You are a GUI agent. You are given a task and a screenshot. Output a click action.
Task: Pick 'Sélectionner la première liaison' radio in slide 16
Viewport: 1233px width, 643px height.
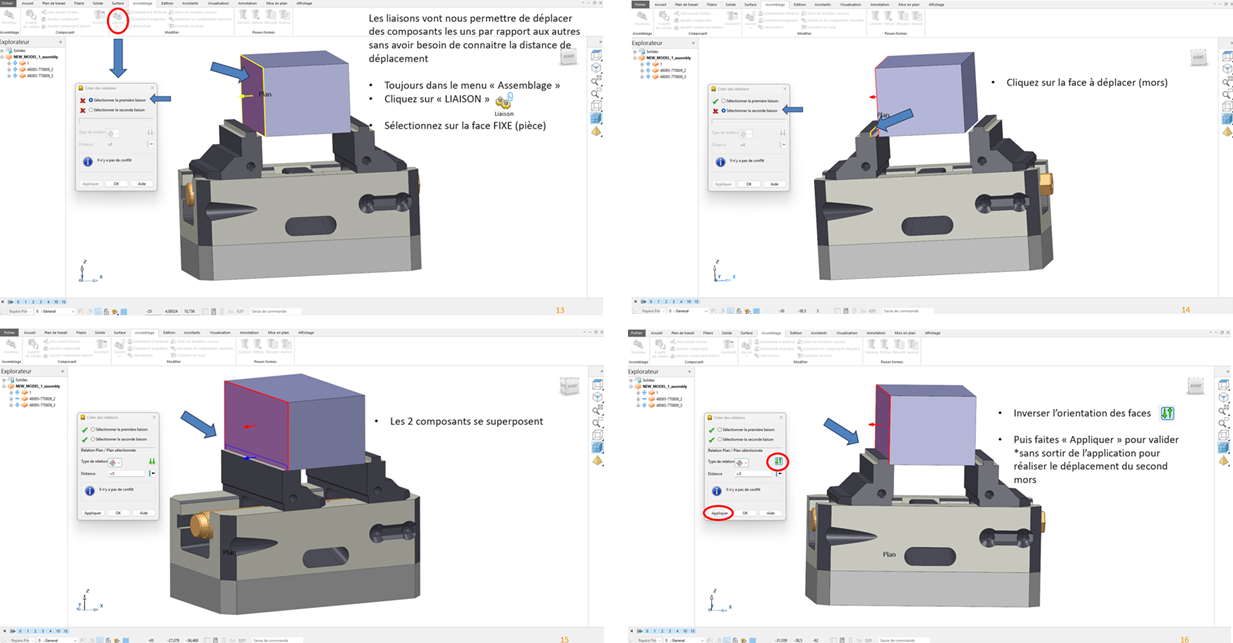click(x=720, y=429)
